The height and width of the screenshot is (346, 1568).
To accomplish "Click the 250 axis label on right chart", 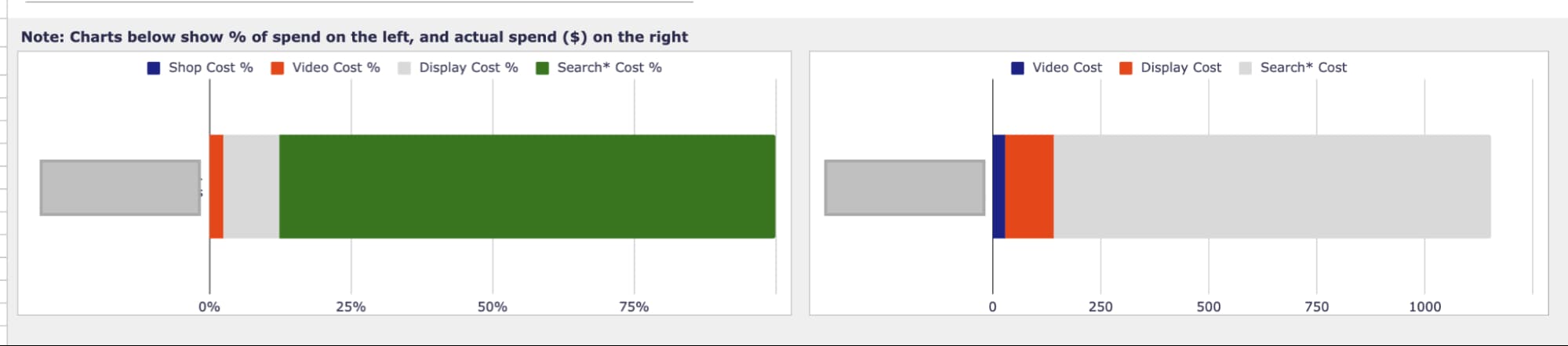I will 1101,307.
